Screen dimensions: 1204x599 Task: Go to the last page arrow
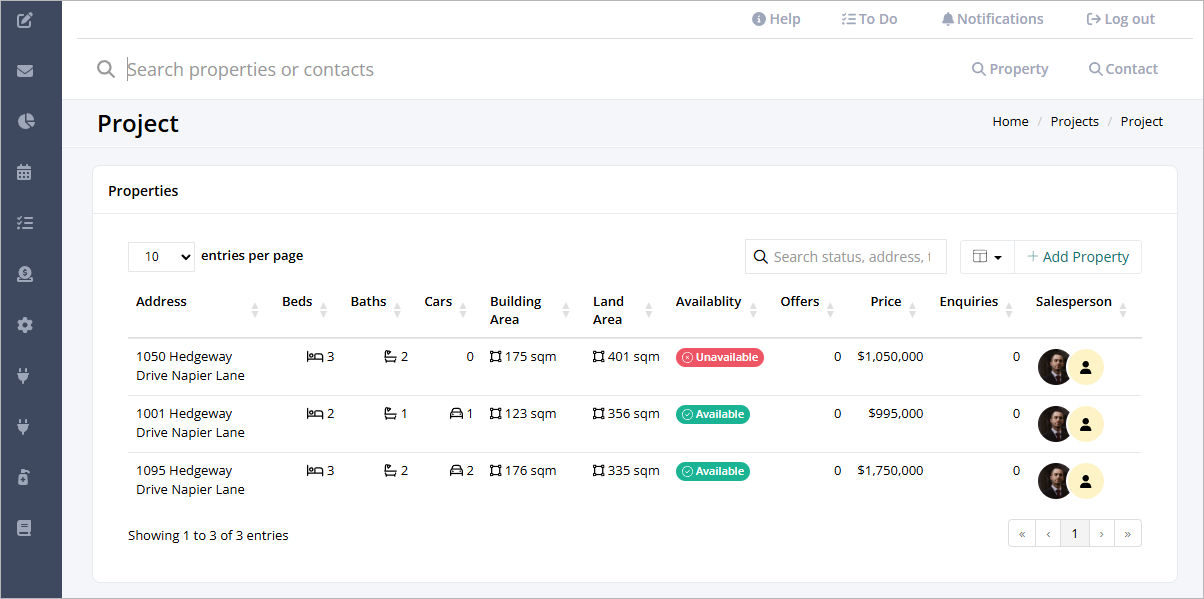1127,534
